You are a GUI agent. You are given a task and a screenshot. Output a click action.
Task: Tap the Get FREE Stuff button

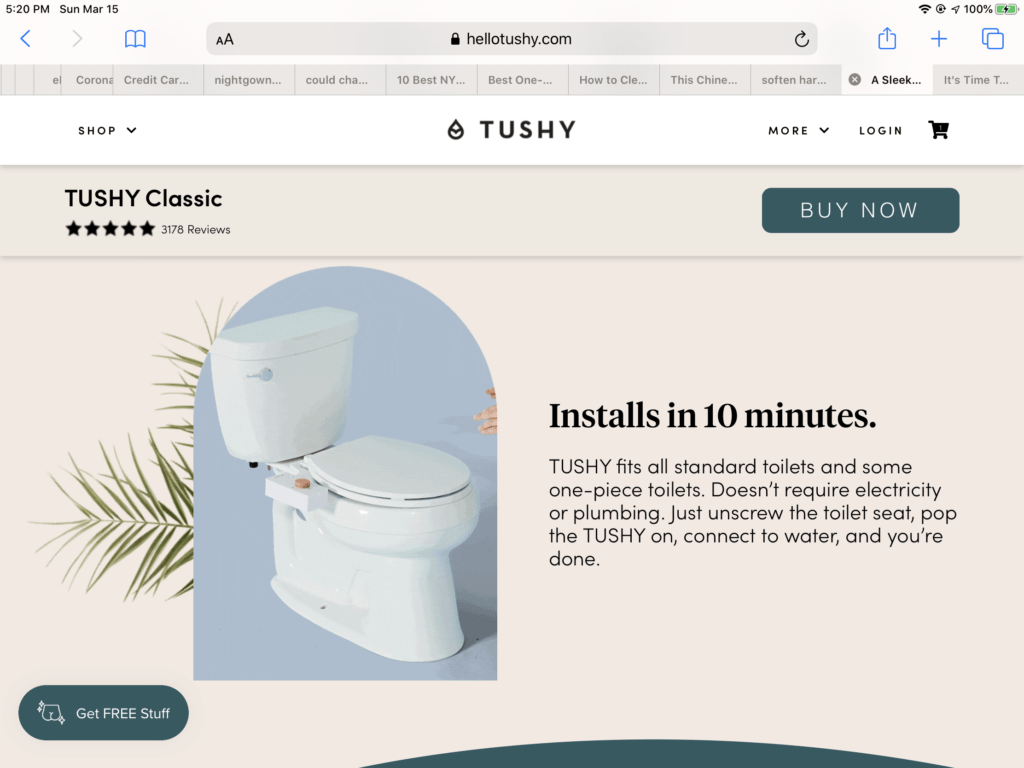coord(103,712)
